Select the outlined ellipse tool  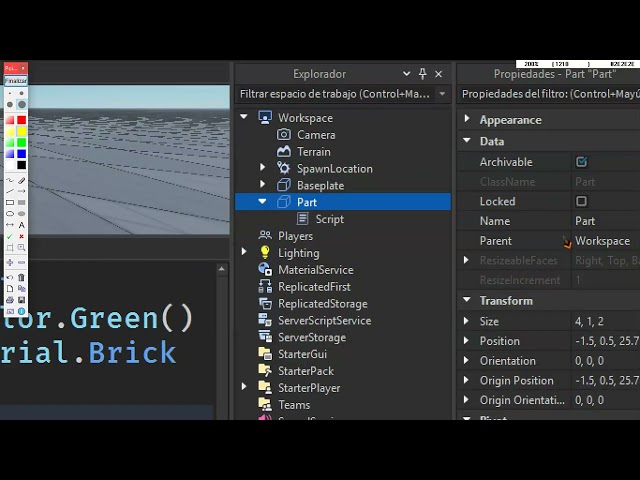tap(10, 213)
